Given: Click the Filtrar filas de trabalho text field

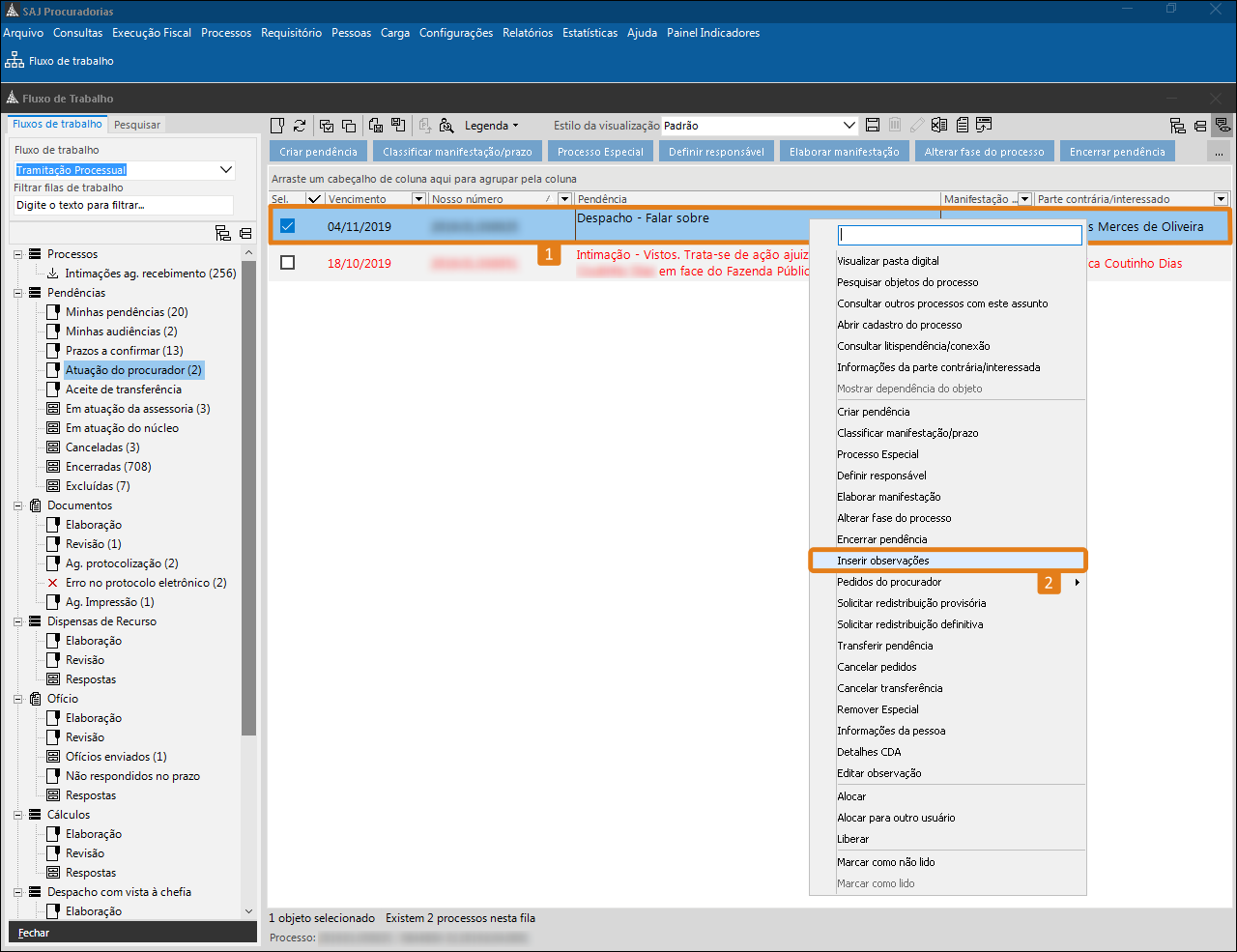Looking at the screenshot, I should point(124,205).
